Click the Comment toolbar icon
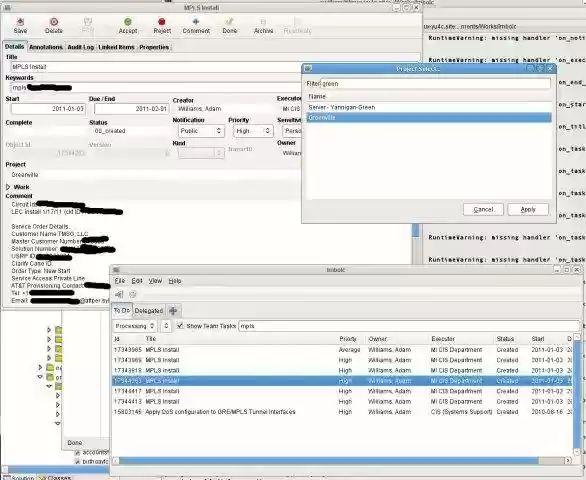 [196, 22]
